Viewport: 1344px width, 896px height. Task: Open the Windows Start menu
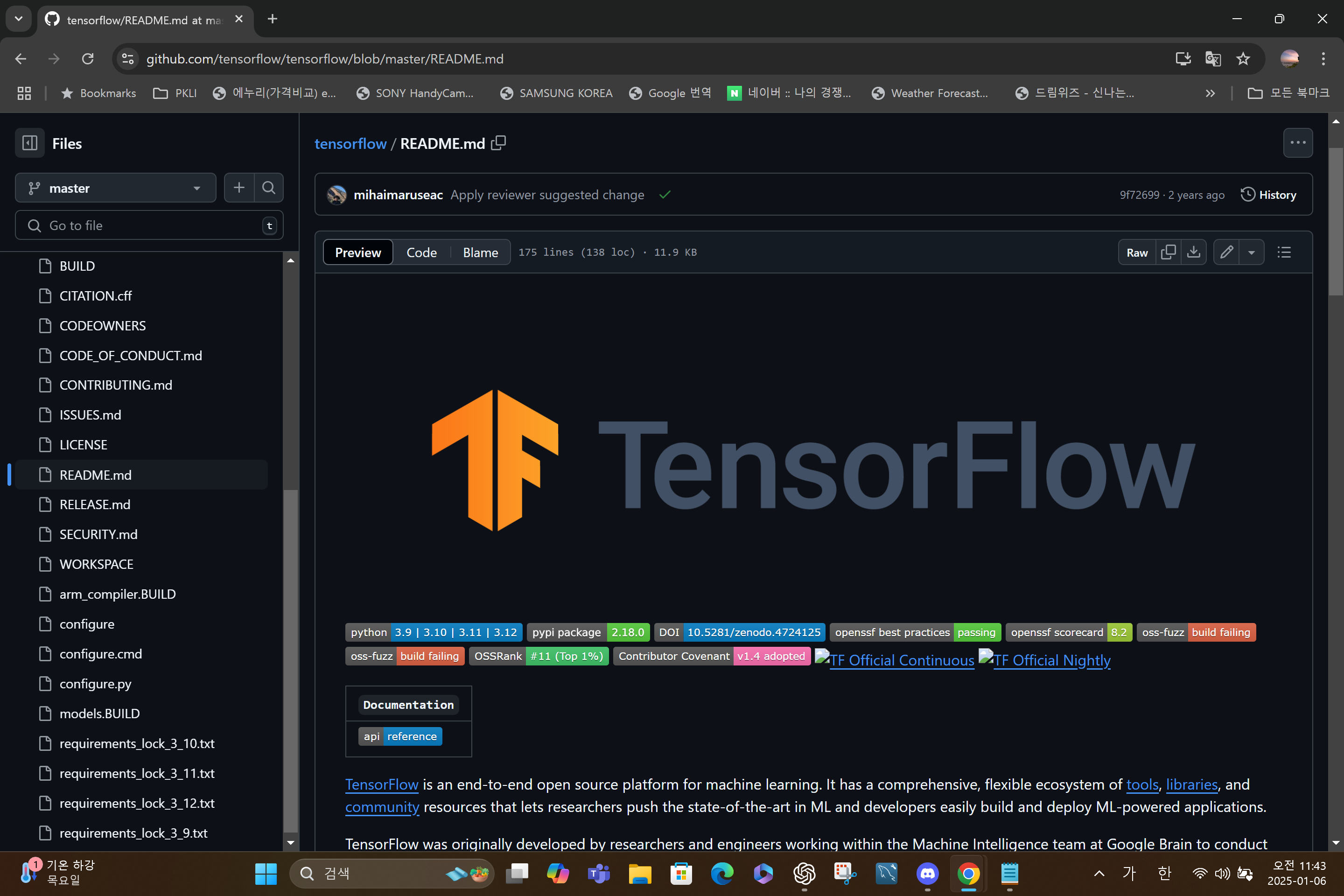coord(266,873)
